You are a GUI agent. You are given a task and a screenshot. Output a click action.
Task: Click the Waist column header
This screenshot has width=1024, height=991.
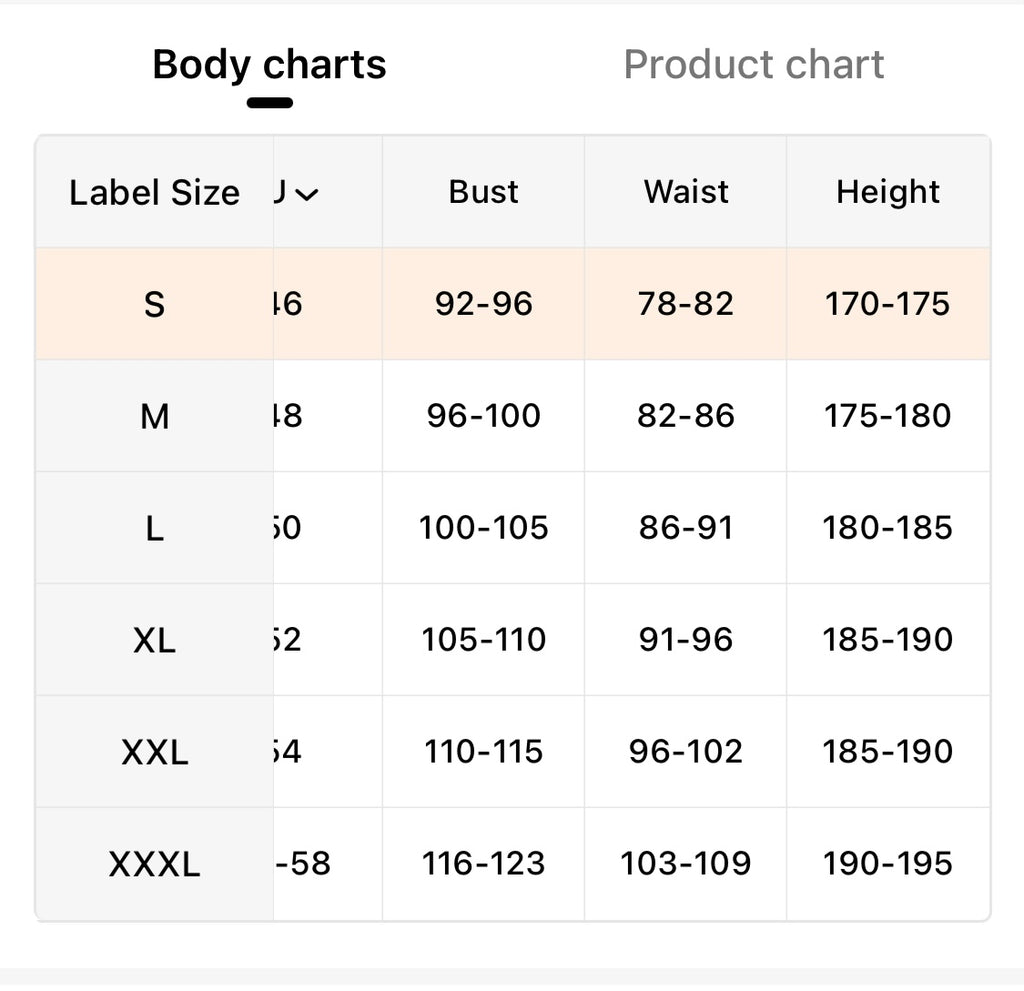[x=686, y=192]
